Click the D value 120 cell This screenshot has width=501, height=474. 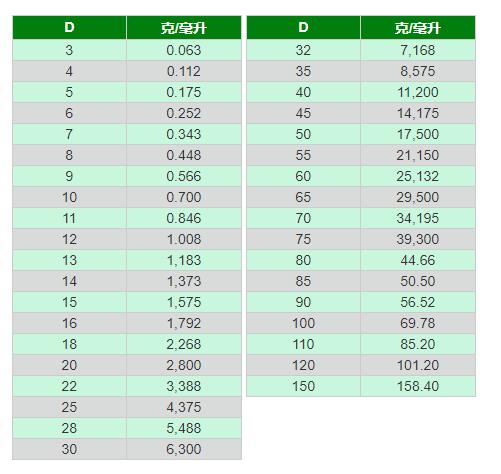303,365
